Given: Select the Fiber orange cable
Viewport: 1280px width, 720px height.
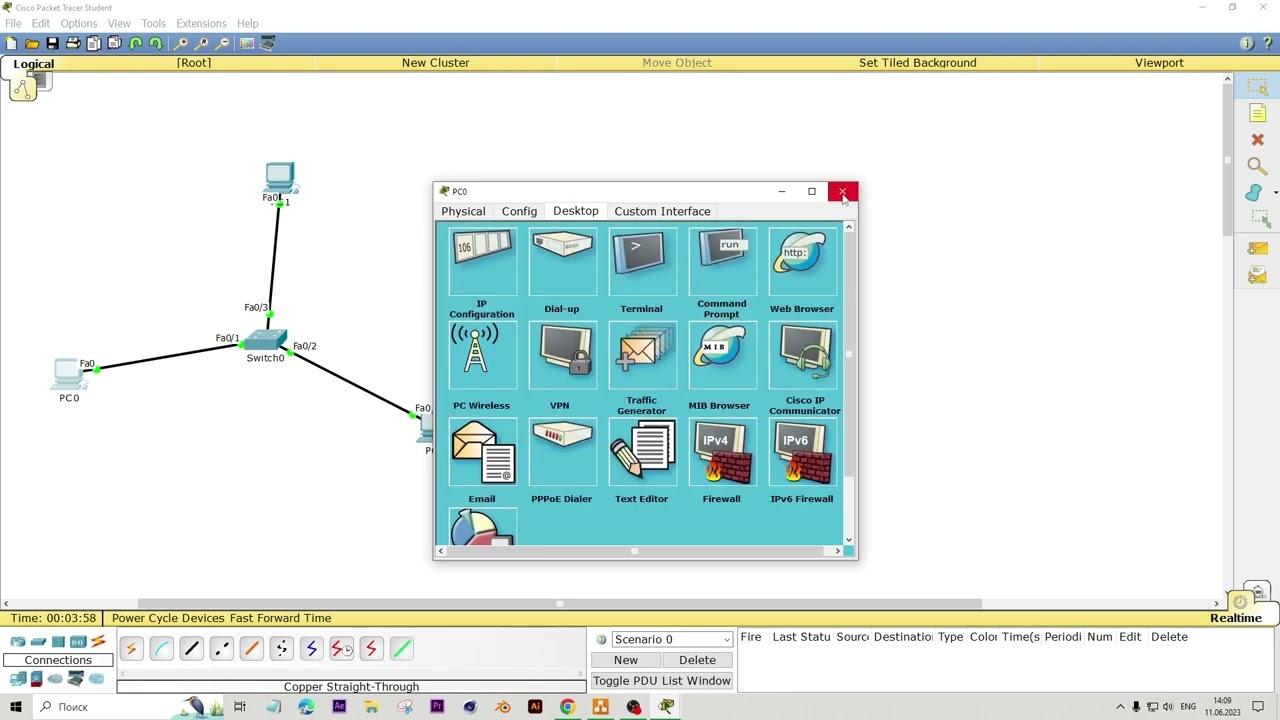Looking at the screenshot, I should click(251, 649).
